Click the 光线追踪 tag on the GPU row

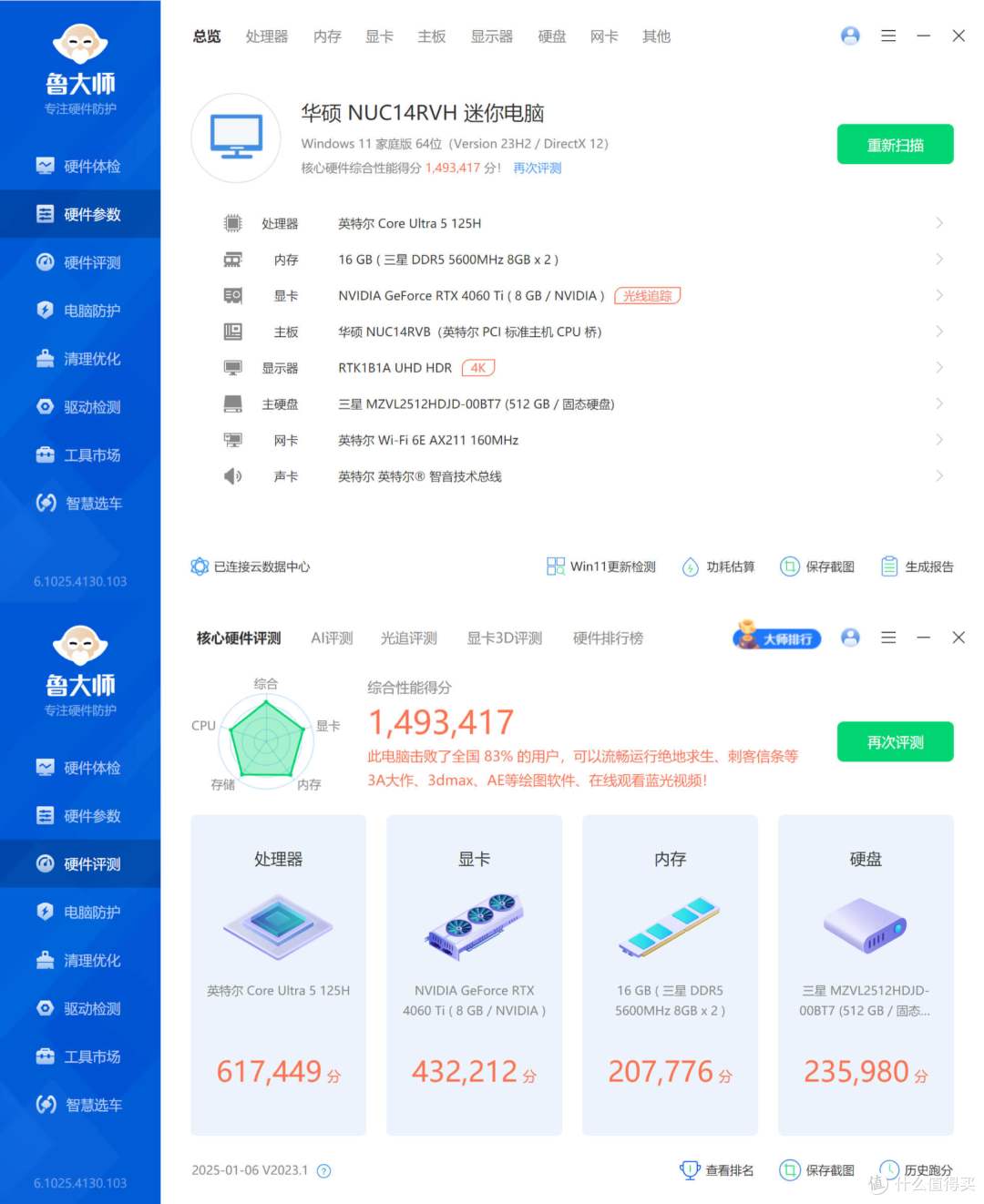[648, 296]
